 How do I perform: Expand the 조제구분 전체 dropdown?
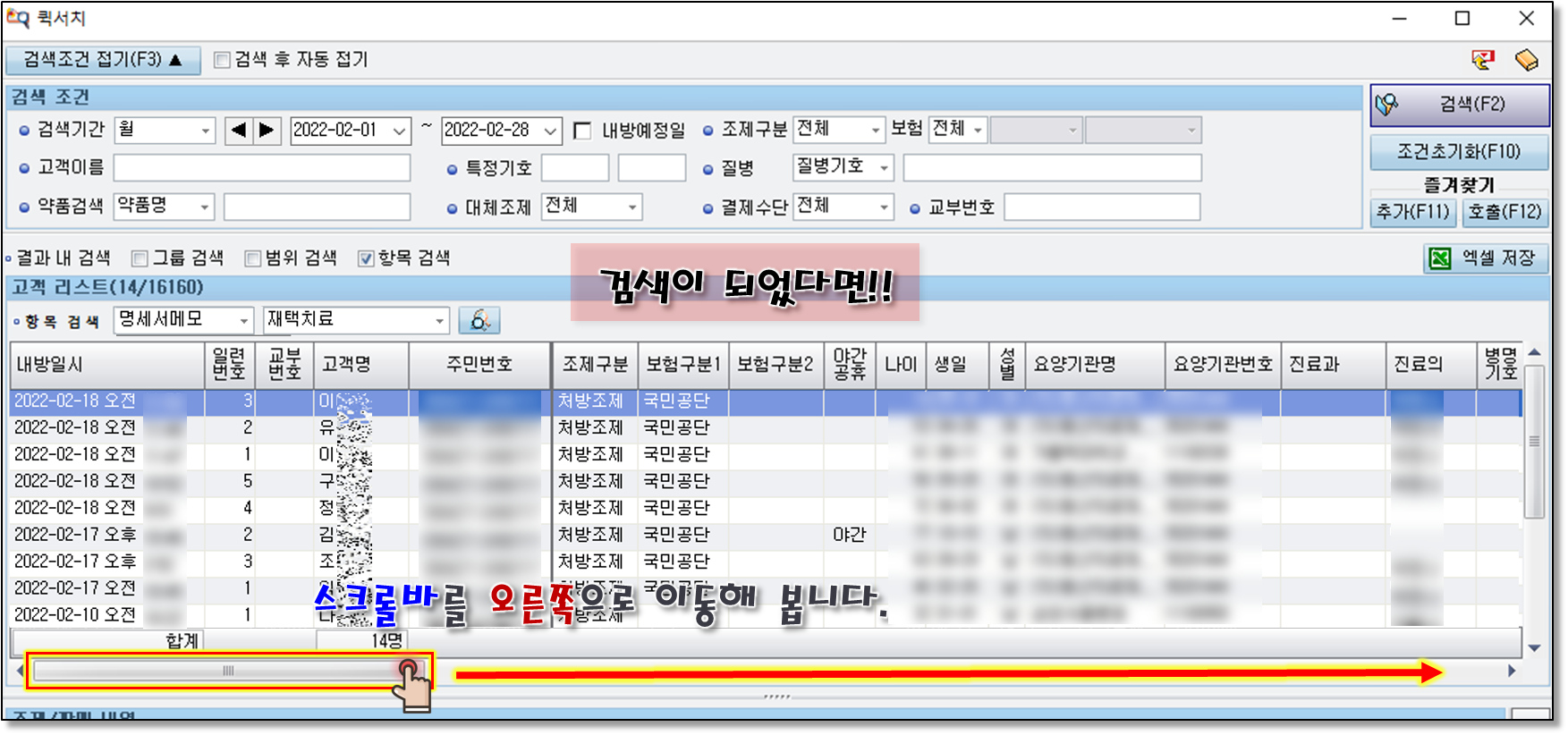pyautogui.click(x=875, y=131)
